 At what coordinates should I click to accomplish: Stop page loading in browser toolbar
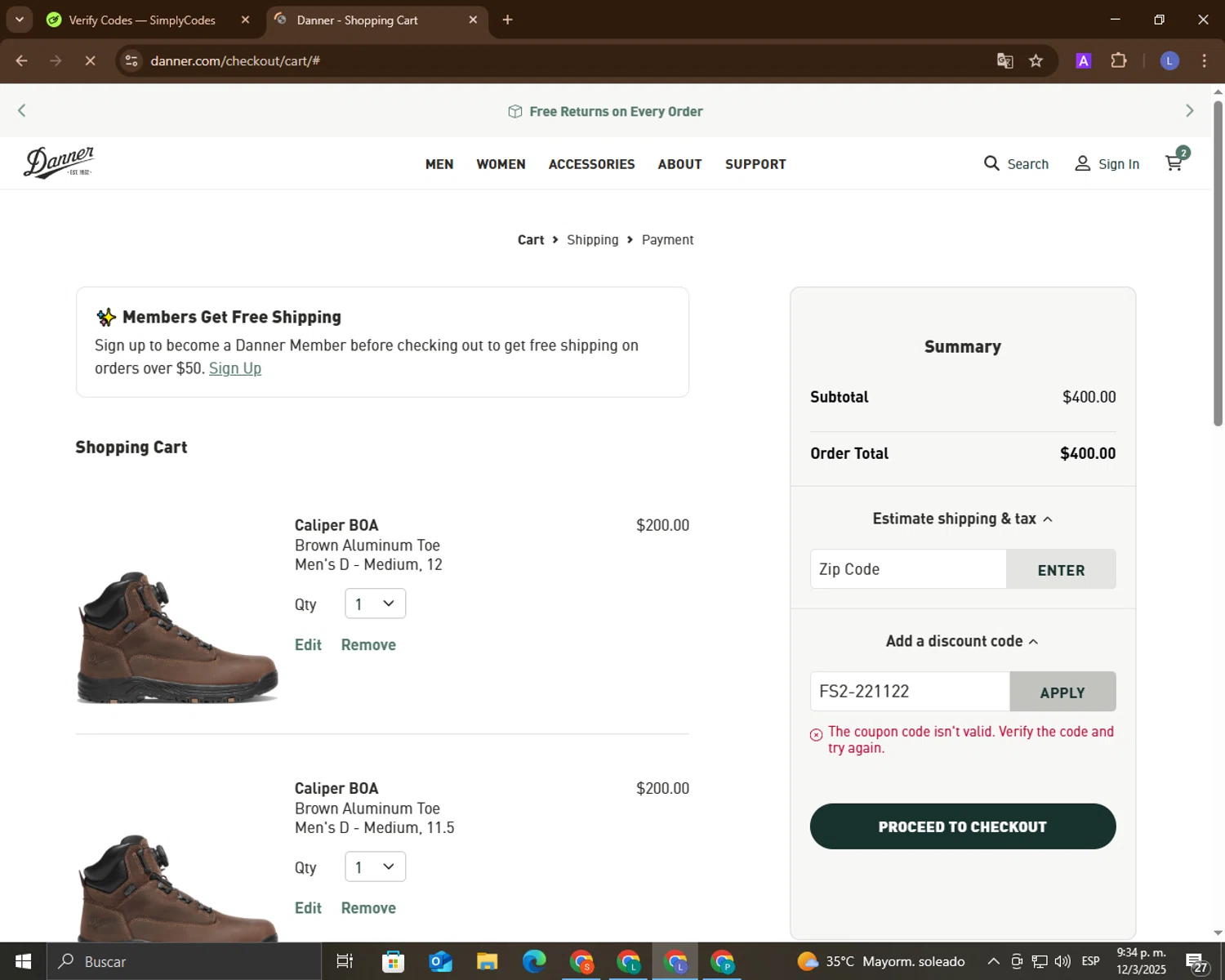click(x=90, y=60)
